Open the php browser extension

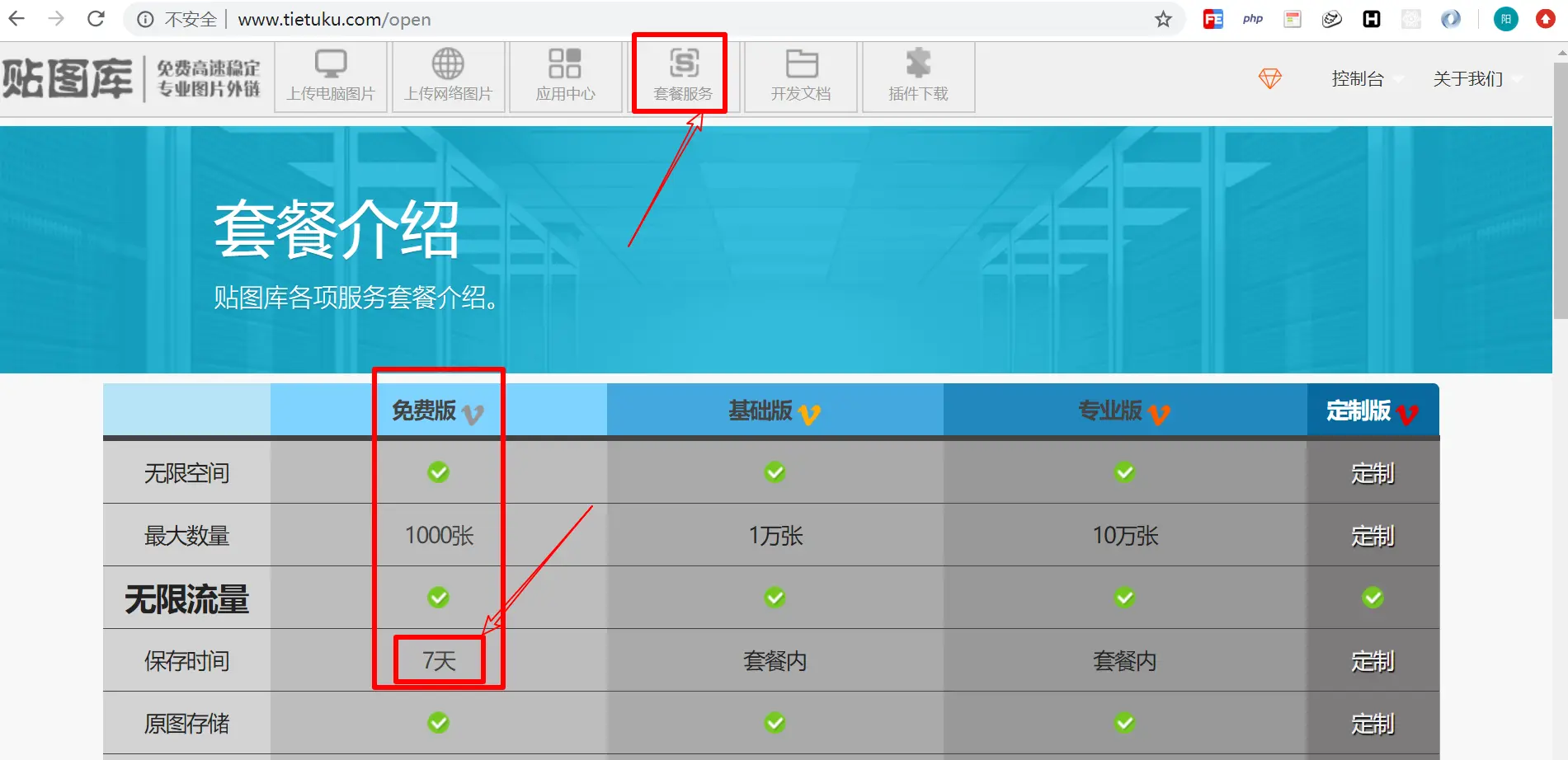[x=1253, y=19]
